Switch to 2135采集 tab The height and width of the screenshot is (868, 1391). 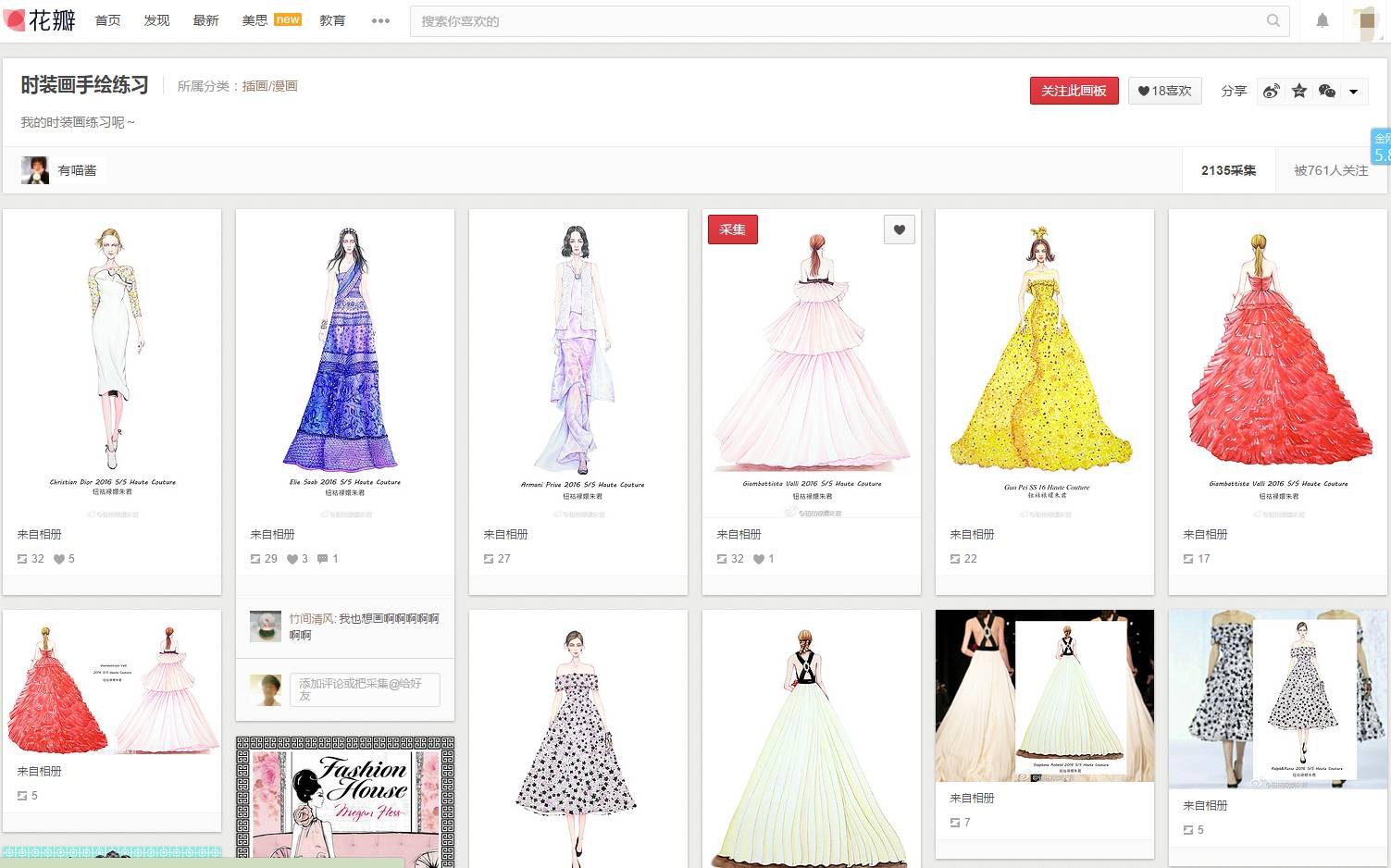[1228, 170]
